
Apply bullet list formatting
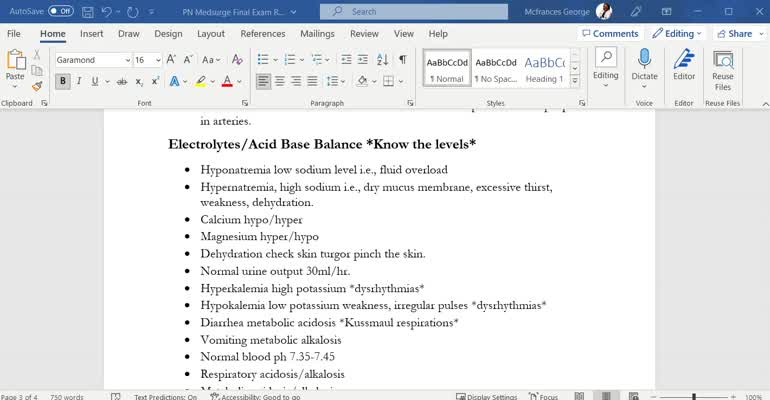(263, 60)
